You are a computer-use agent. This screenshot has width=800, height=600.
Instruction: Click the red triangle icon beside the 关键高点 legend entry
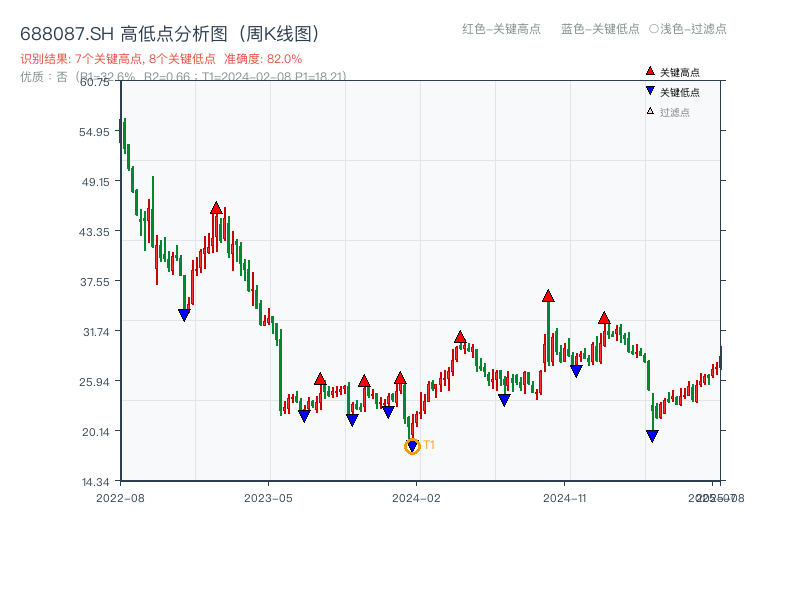pyautogui.click(x=650, y=71)
